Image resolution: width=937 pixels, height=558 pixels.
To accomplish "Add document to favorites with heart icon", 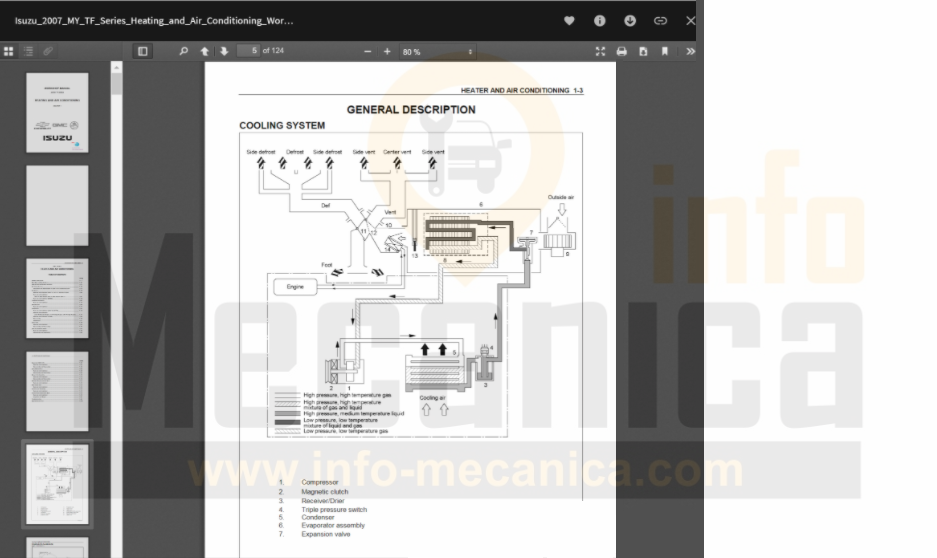I will pos(569,21).
